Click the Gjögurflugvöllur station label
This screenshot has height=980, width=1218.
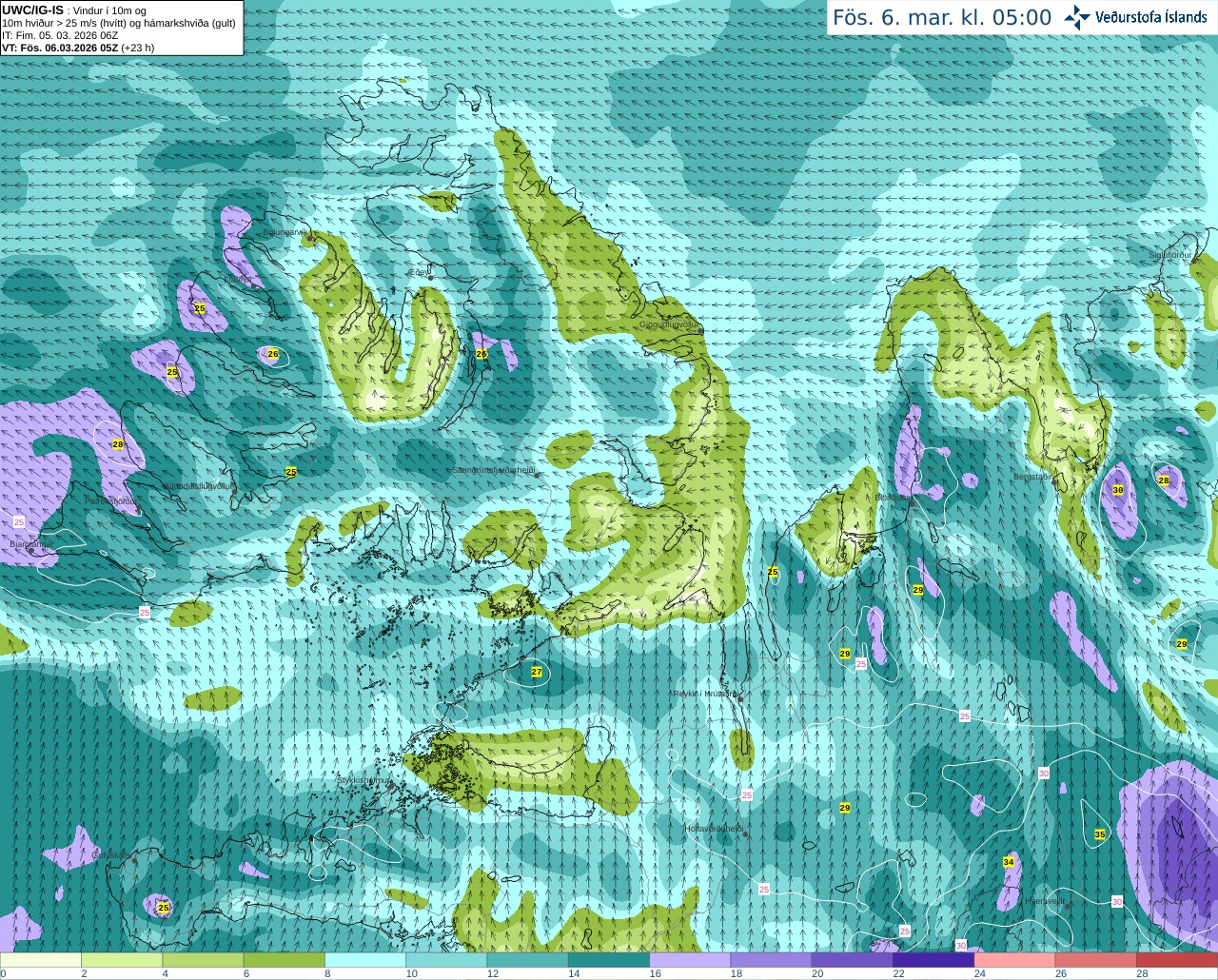click(x=670, y=323)
